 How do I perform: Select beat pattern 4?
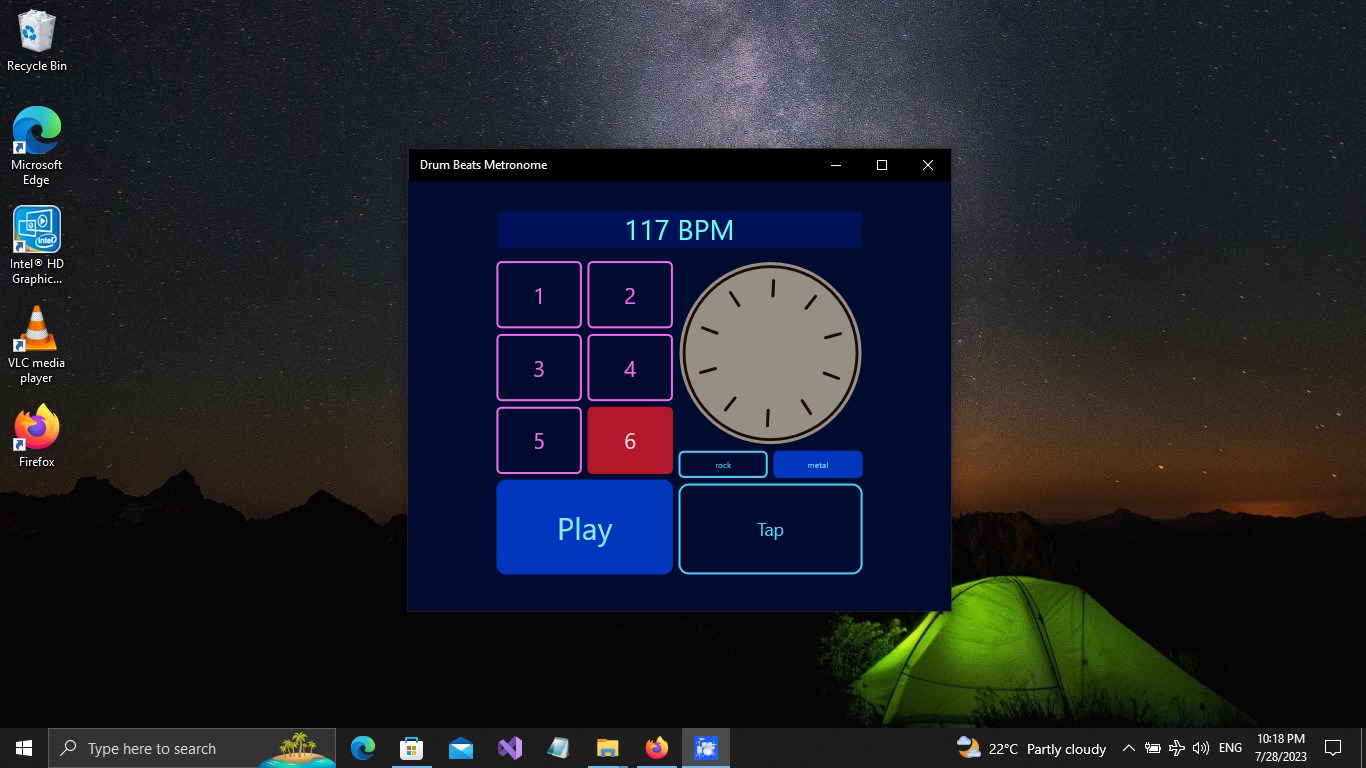629,367
